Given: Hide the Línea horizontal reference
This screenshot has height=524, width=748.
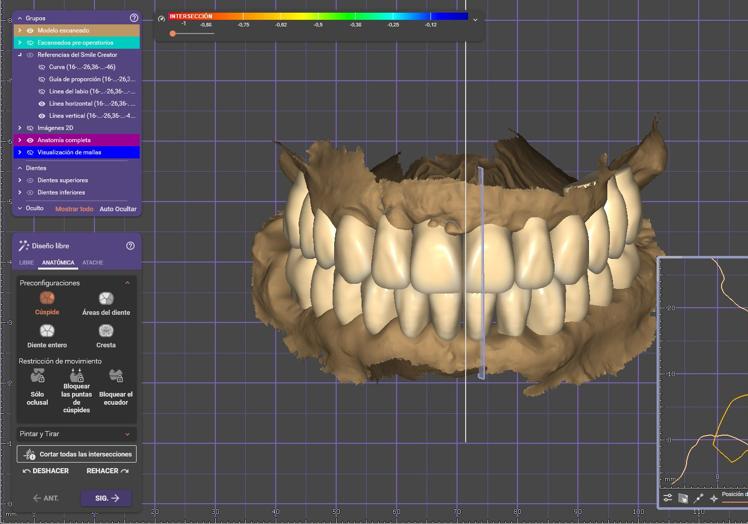Looking at the screenshot, I should coord(42,103).
